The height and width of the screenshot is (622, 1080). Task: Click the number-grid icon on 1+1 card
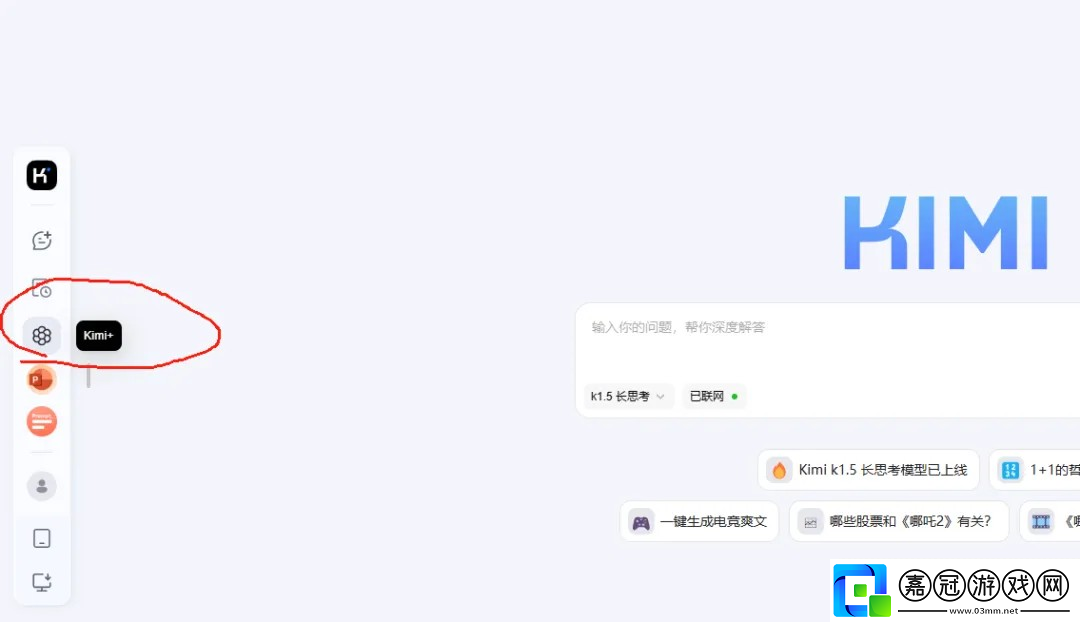(x=1010, y=470)
